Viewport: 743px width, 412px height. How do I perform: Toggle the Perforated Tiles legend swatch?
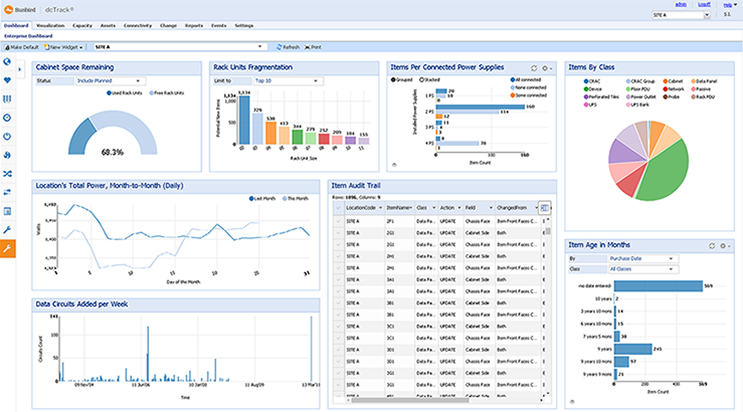pos(586,97)
